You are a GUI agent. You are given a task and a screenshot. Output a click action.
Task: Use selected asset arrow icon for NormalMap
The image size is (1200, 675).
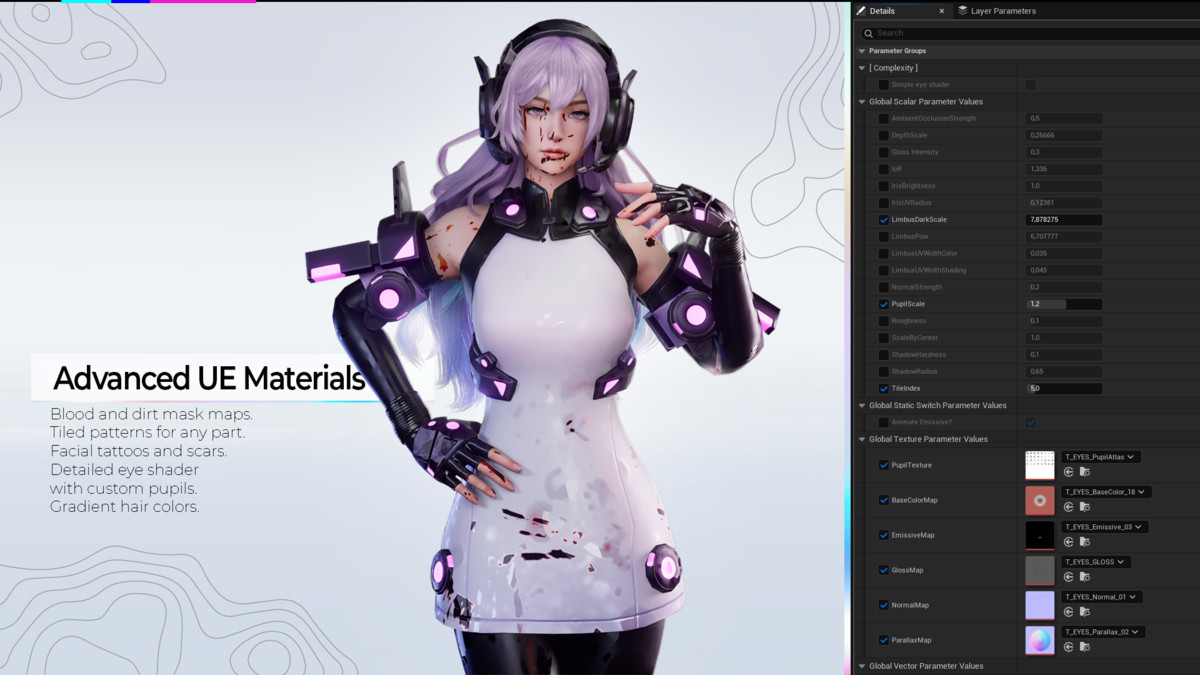[1069, 611]
